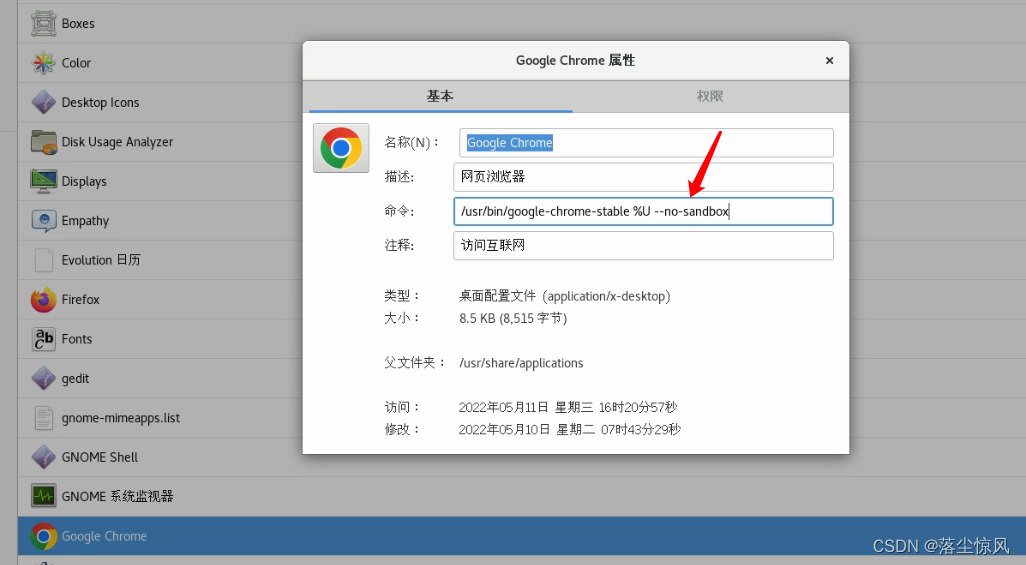The width and height of the screenshot is (1026, 565).
Task: Select the Empathy label
Action: click(x=85, y=221)
